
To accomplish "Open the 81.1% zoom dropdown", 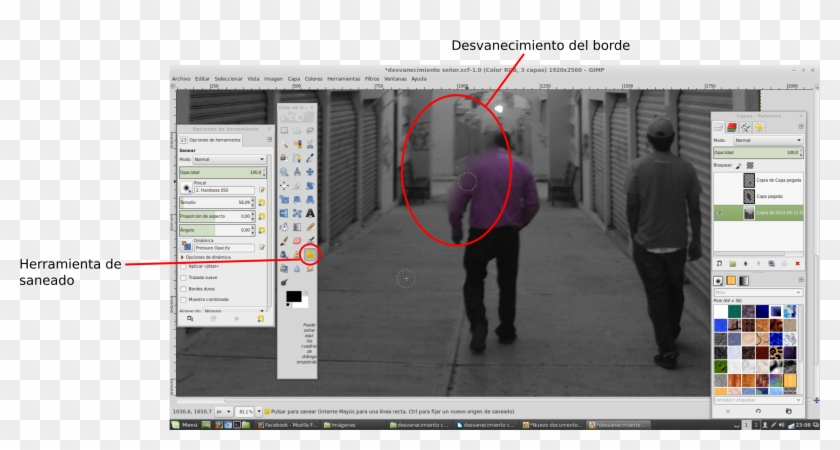I will [259, 411].
